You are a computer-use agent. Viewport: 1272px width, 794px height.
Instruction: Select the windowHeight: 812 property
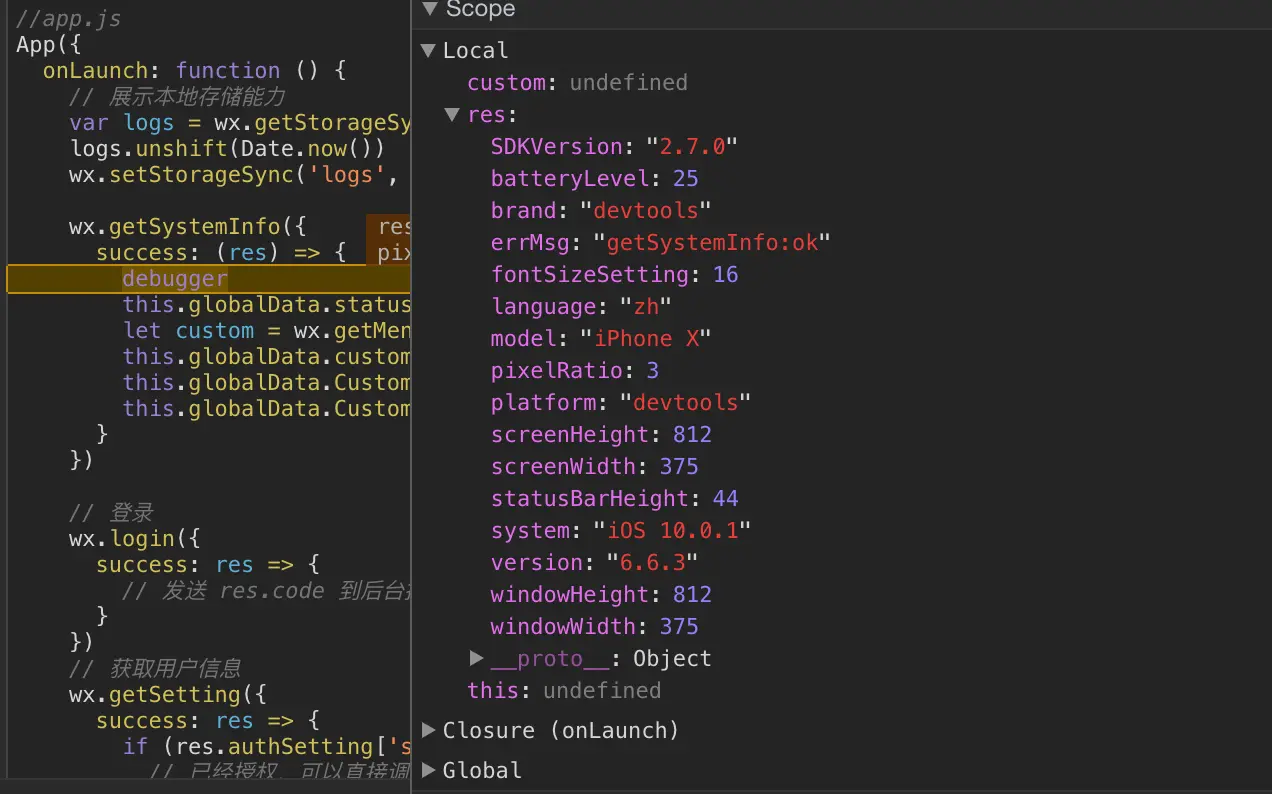tap(600, 594)
